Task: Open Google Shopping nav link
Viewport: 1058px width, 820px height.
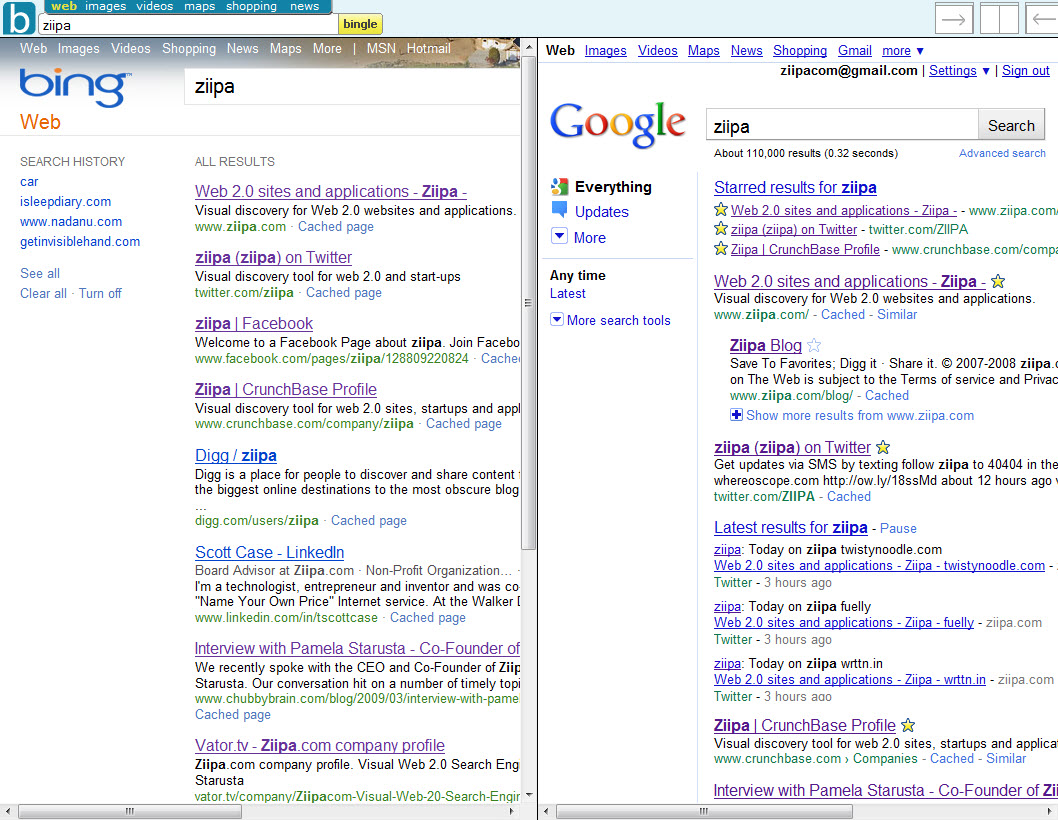Action: click(x=800, y=51)
